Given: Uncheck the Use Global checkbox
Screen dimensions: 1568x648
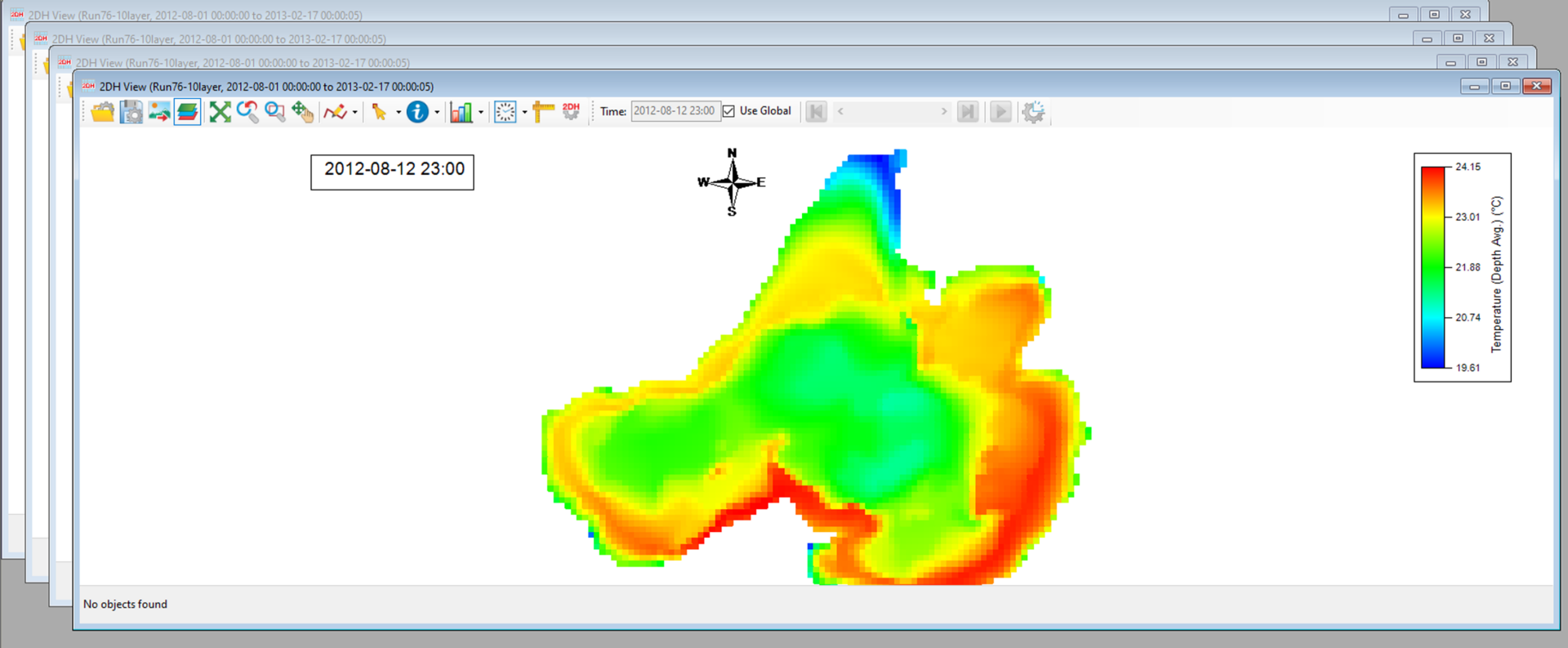Looking at the screenshot, I should 728,111.
